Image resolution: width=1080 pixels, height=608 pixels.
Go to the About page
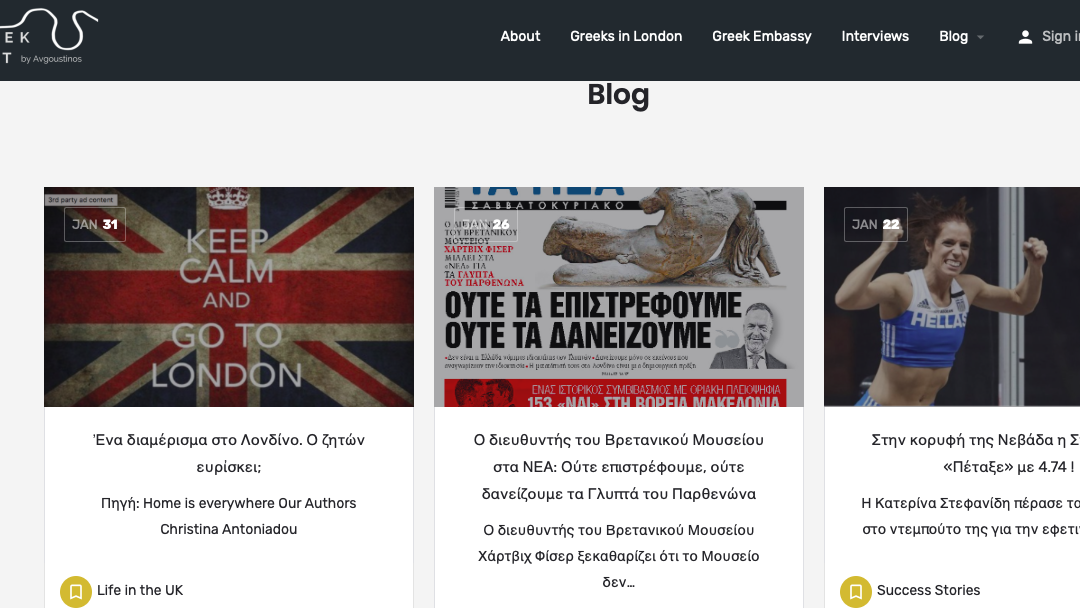(x=520, y=36)
